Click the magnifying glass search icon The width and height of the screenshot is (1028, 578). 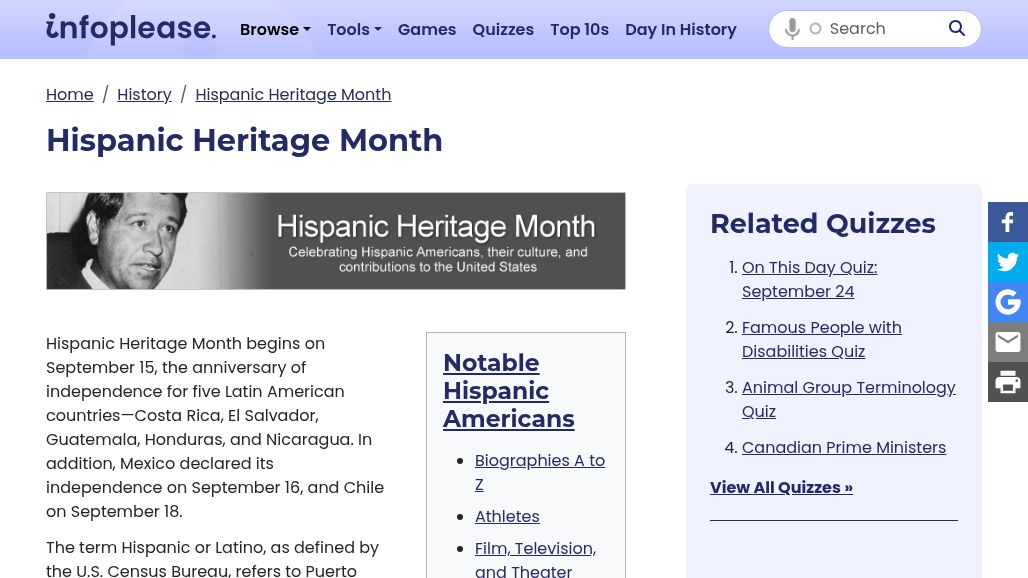957,29
